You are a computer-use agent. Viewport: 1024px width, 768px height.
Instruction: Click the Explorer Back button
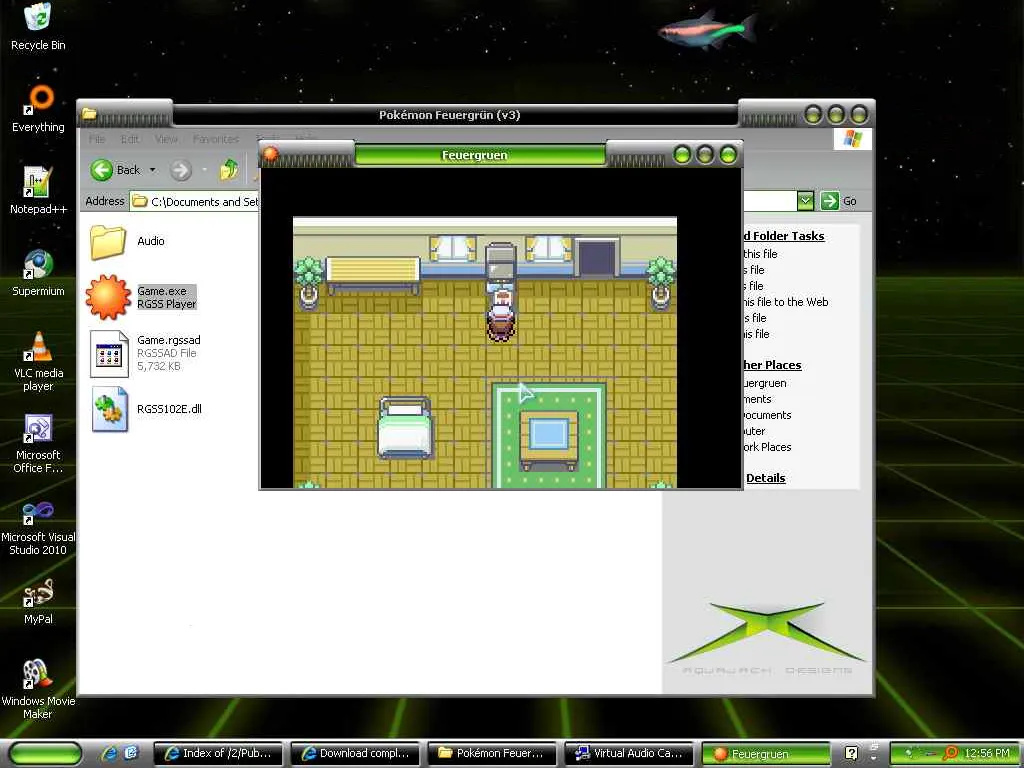(116, 170)
